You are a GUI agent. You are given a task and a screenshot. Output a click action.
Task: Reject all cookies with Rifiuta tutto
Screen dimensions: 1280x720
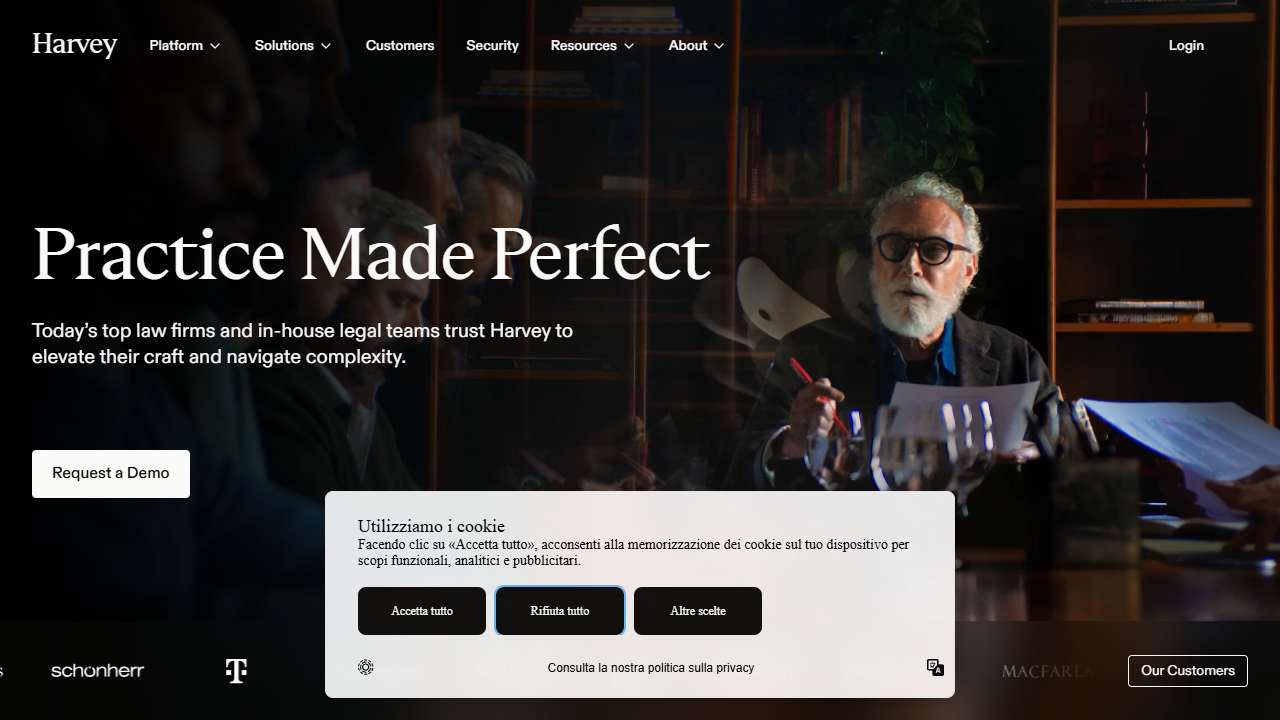point(560,611)
